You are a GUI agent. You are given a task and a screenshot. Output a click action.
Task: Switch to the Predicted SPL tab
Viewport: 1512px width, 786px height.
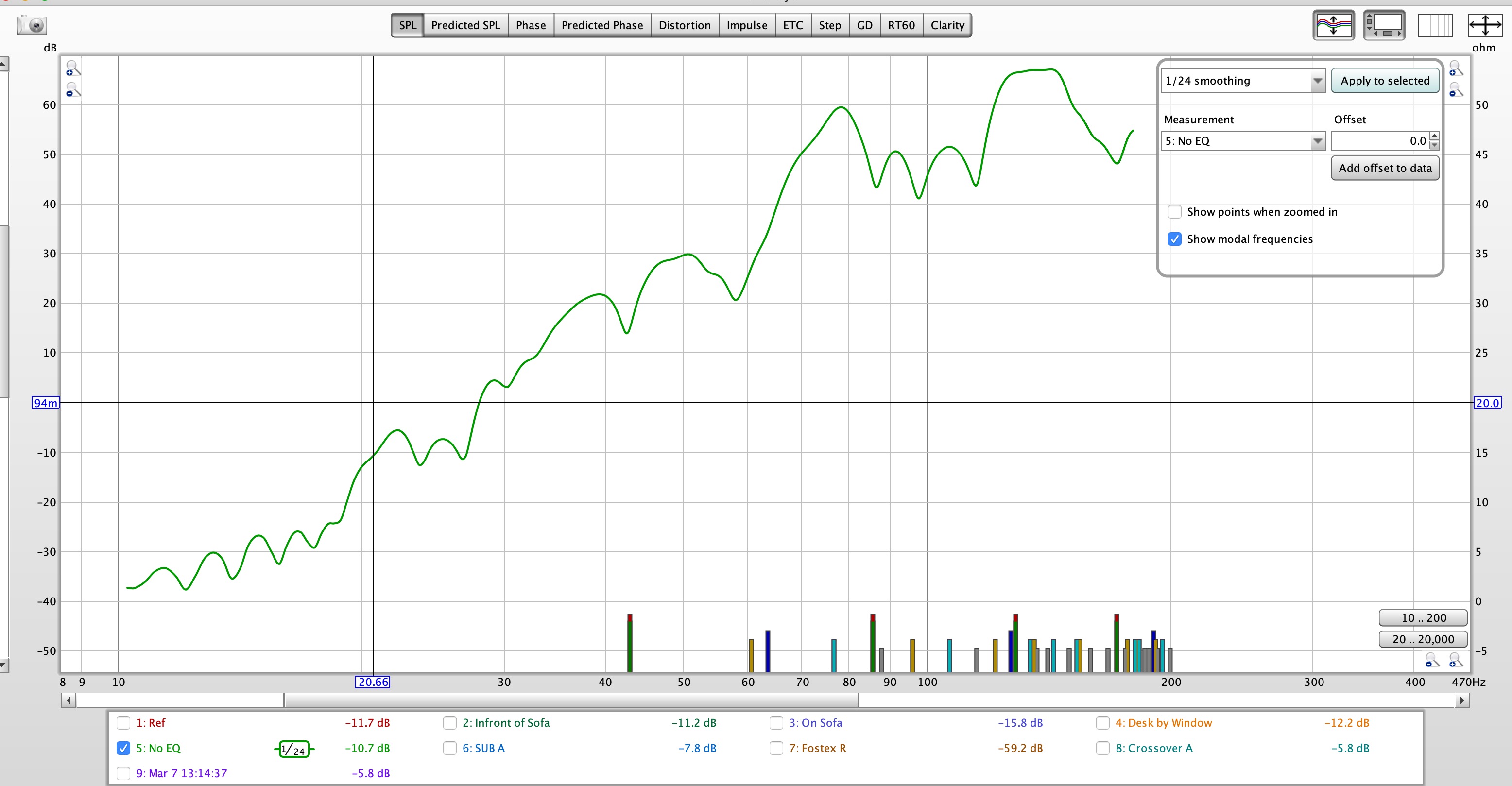point(465,25)
